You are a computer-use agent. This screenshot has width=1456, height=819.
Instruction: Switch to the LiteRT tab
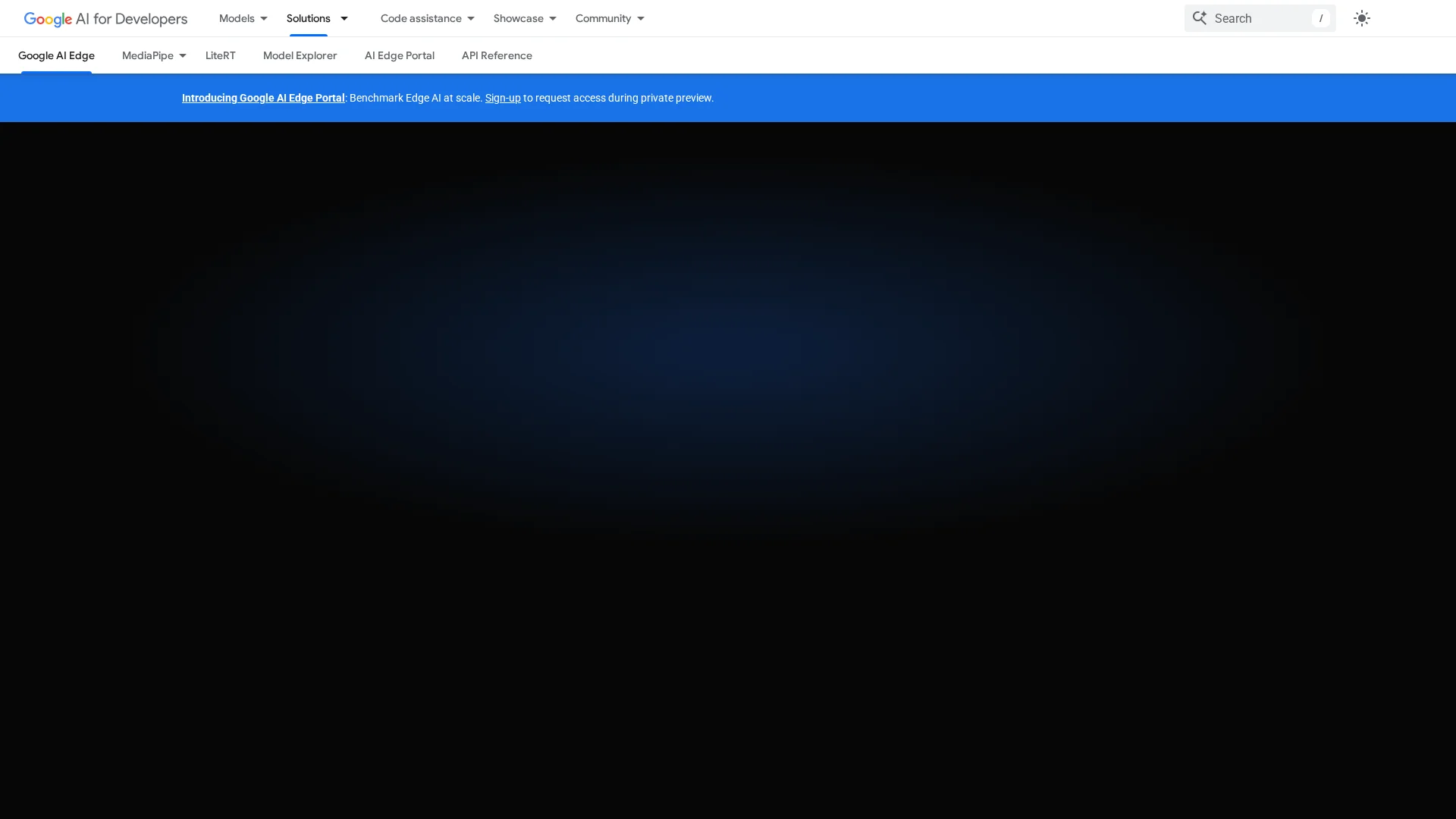pos(220,55)
